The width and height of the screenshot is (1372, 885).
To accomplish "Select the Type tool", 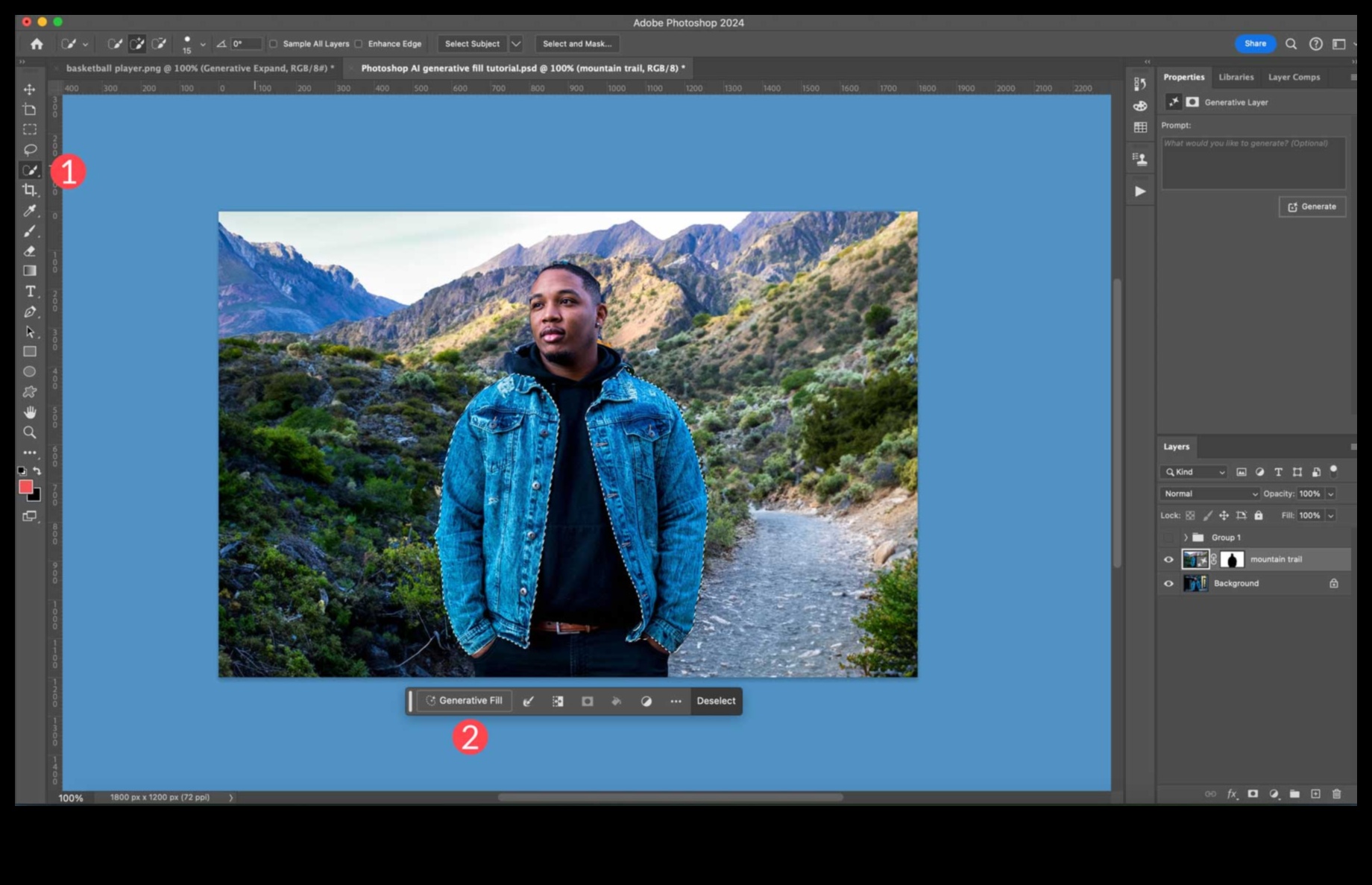I will pos(30,292).
